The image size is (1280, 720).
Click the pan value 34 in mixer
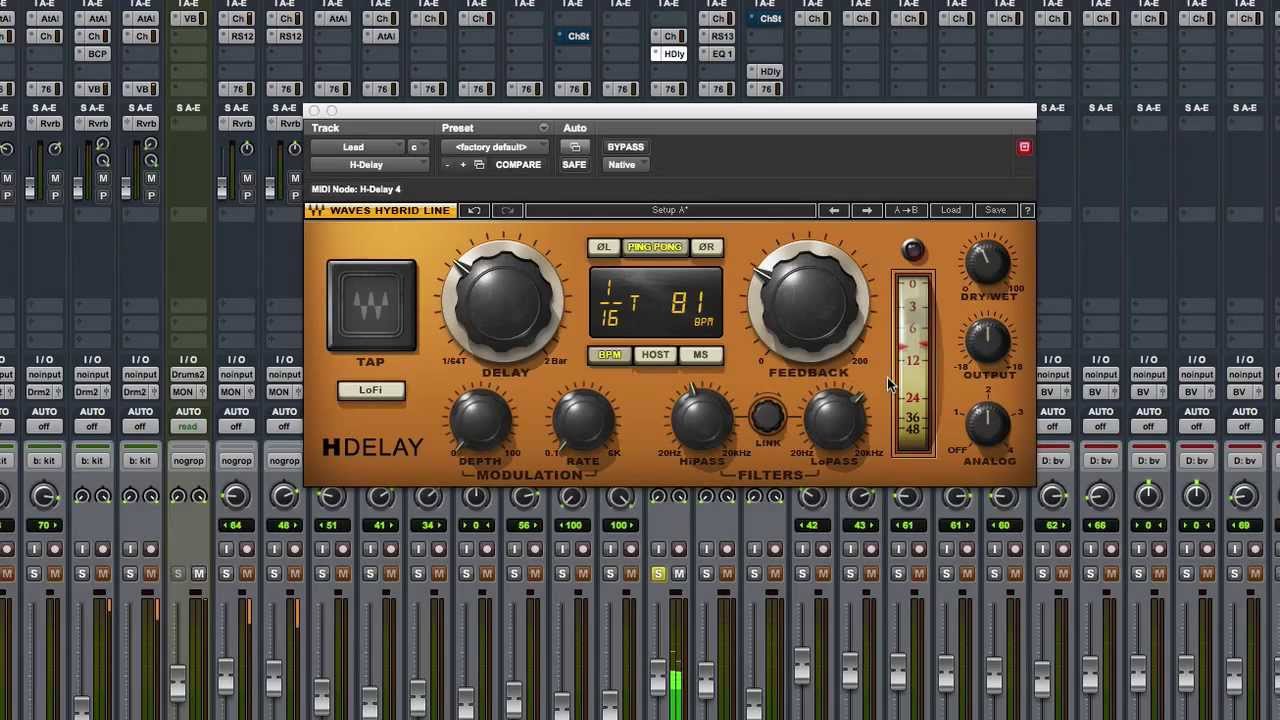(x=428, y=525)
